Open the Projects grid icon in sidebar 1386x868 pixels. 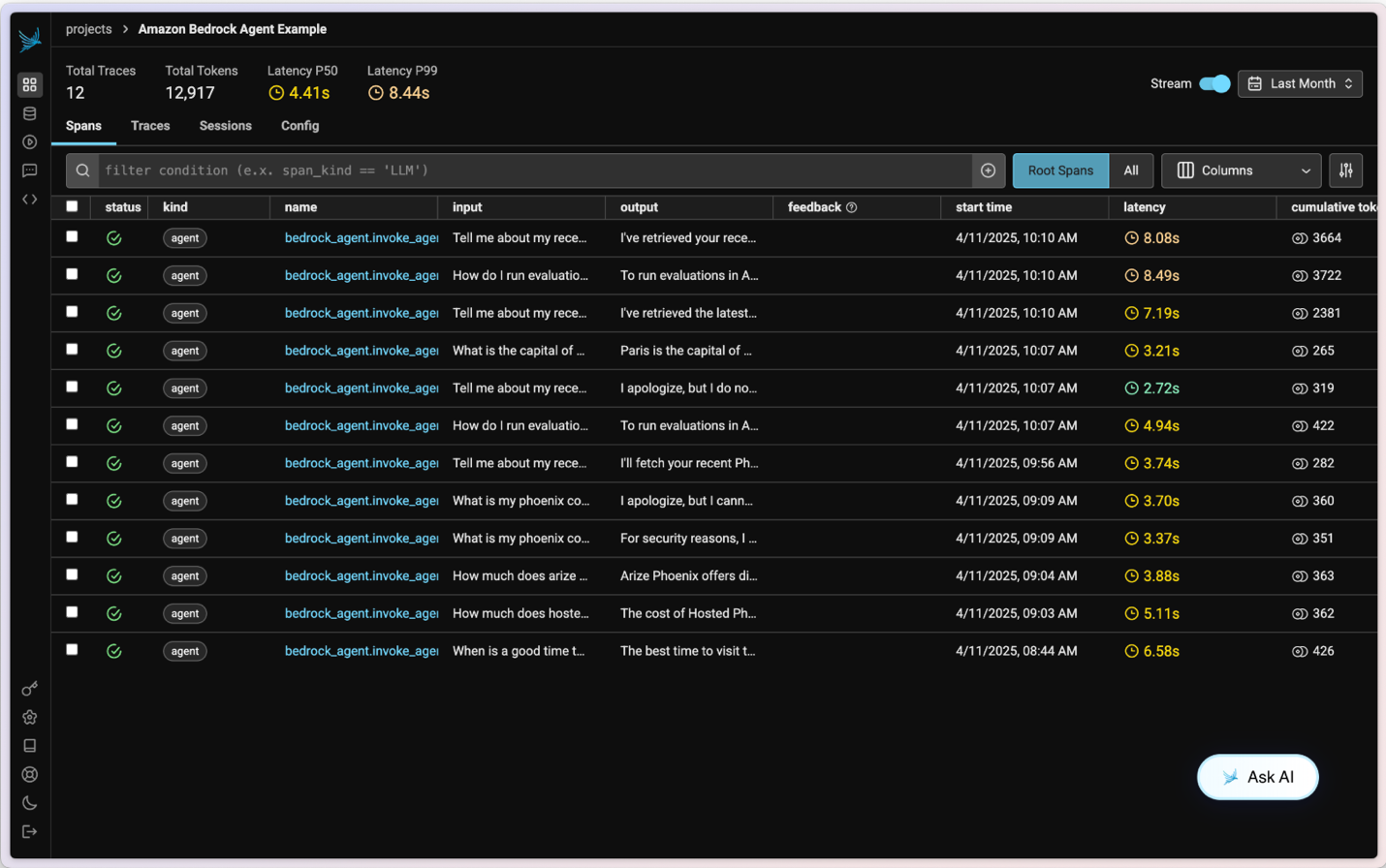click(30, 85)
